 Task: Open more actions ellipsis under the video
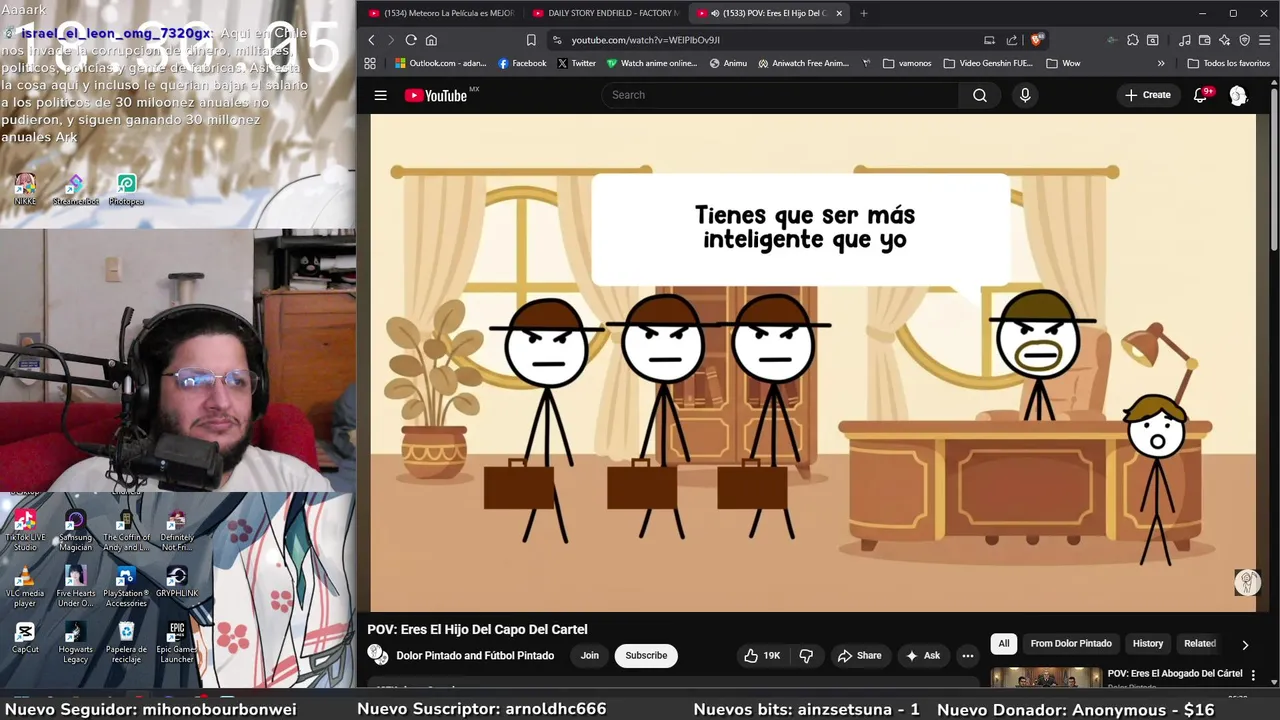967,655
